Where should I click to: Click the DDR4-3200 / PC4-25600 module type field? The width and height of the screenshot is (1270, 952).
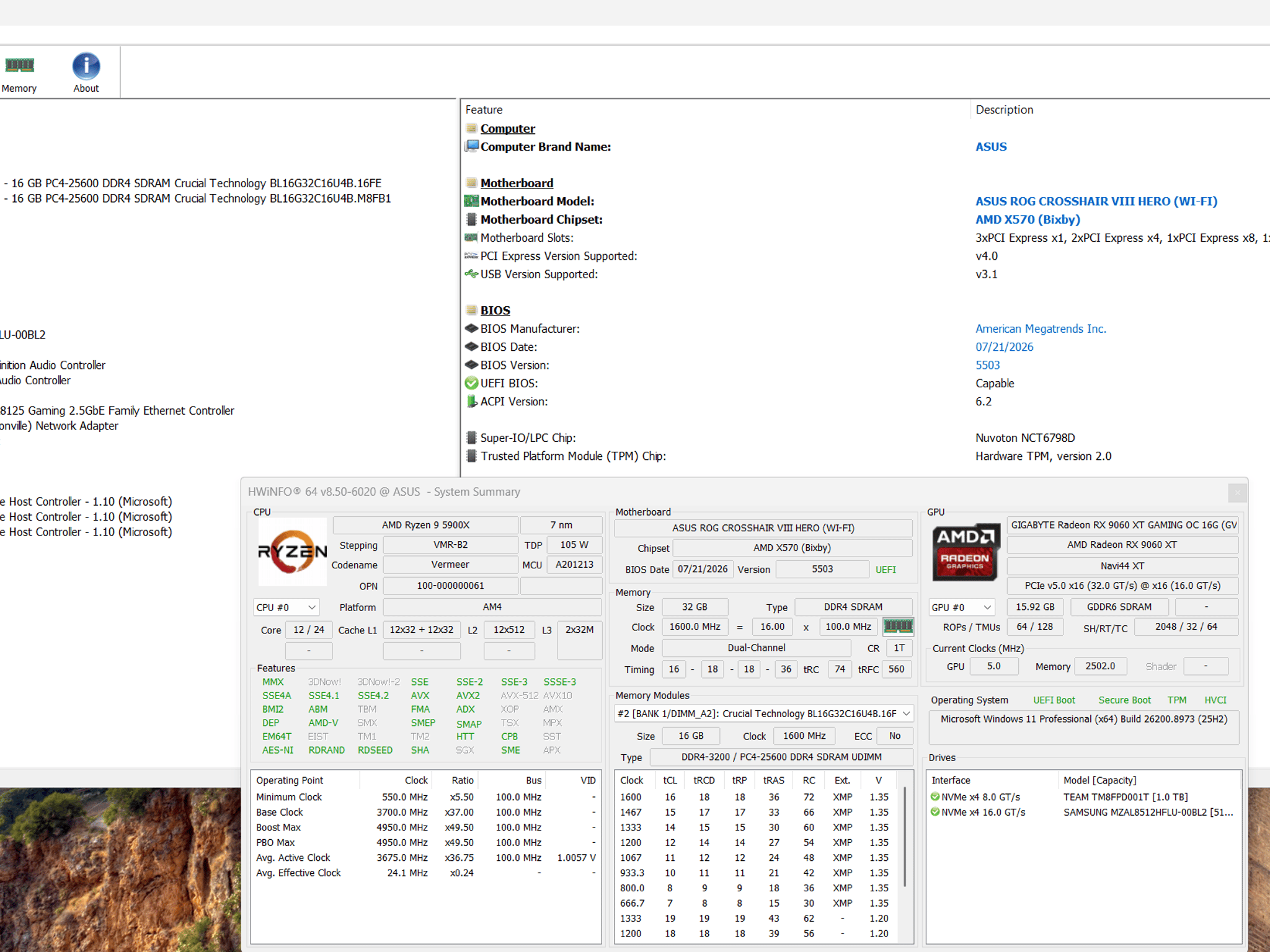(x=781, y=757)
